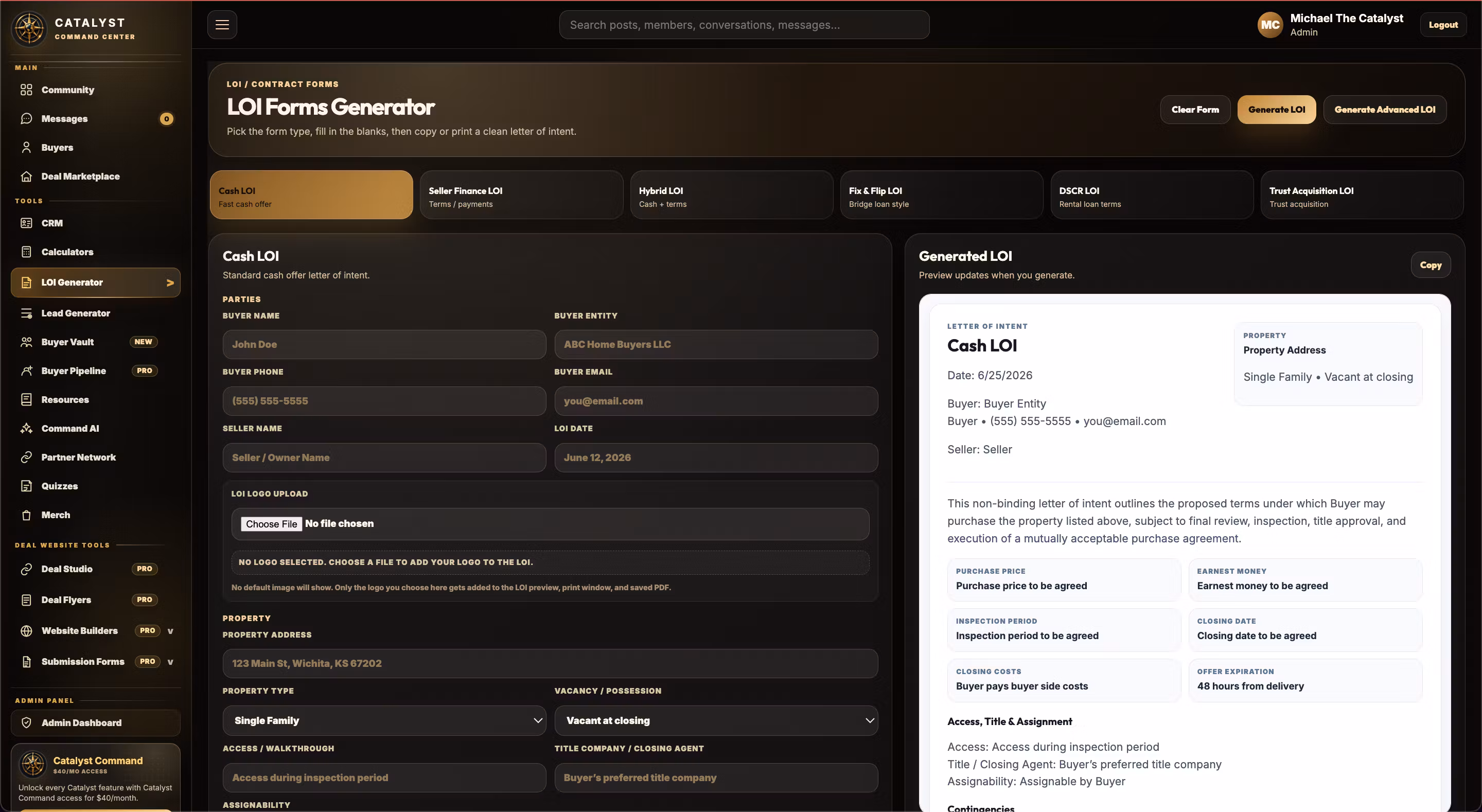The height and width of the screenshot is (812, 1482).
Task: Open the Admin Dashboard link
Action: click(x=96, y=723)
